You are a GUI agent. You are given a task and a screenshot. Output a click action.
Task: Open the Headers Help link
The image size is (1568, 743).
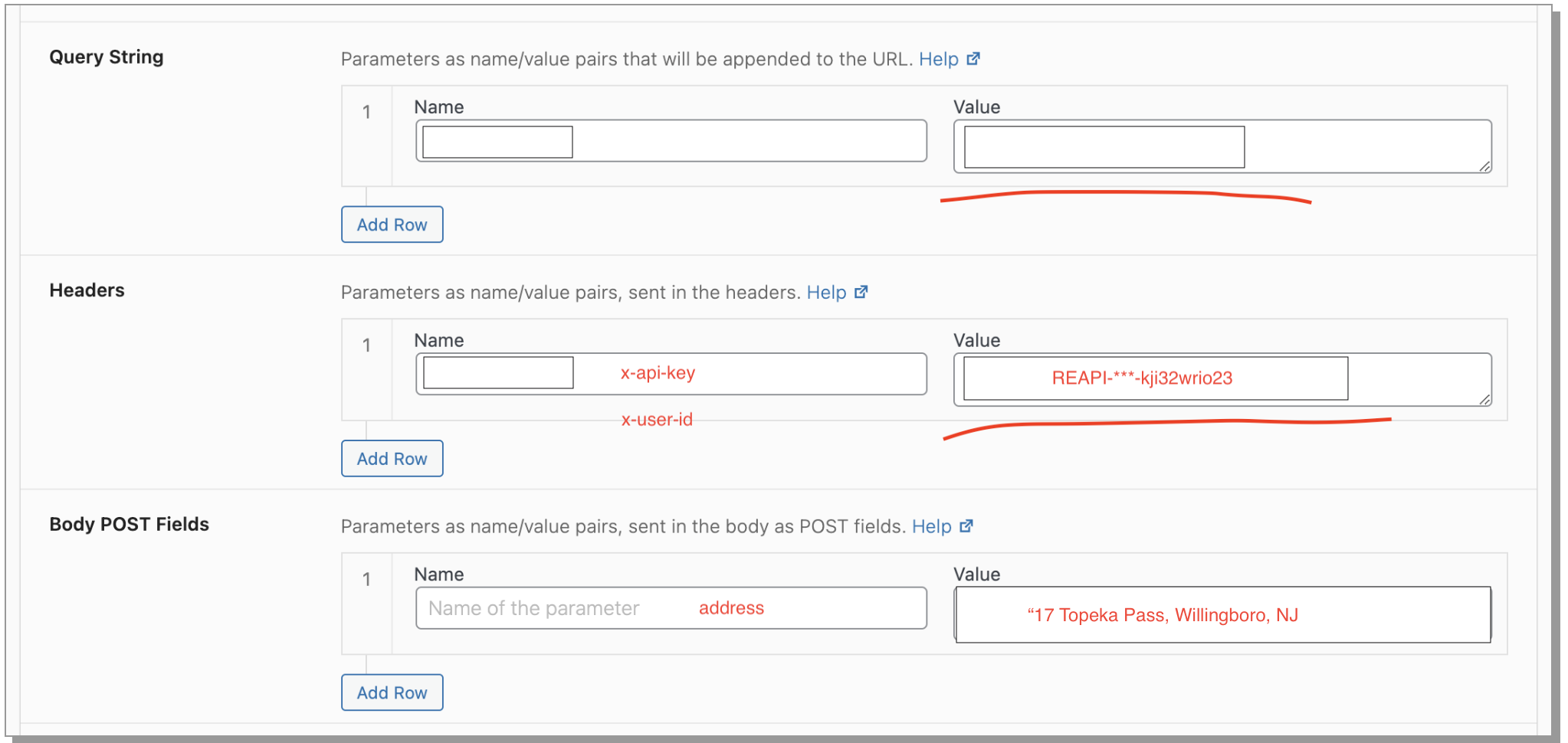826,293
